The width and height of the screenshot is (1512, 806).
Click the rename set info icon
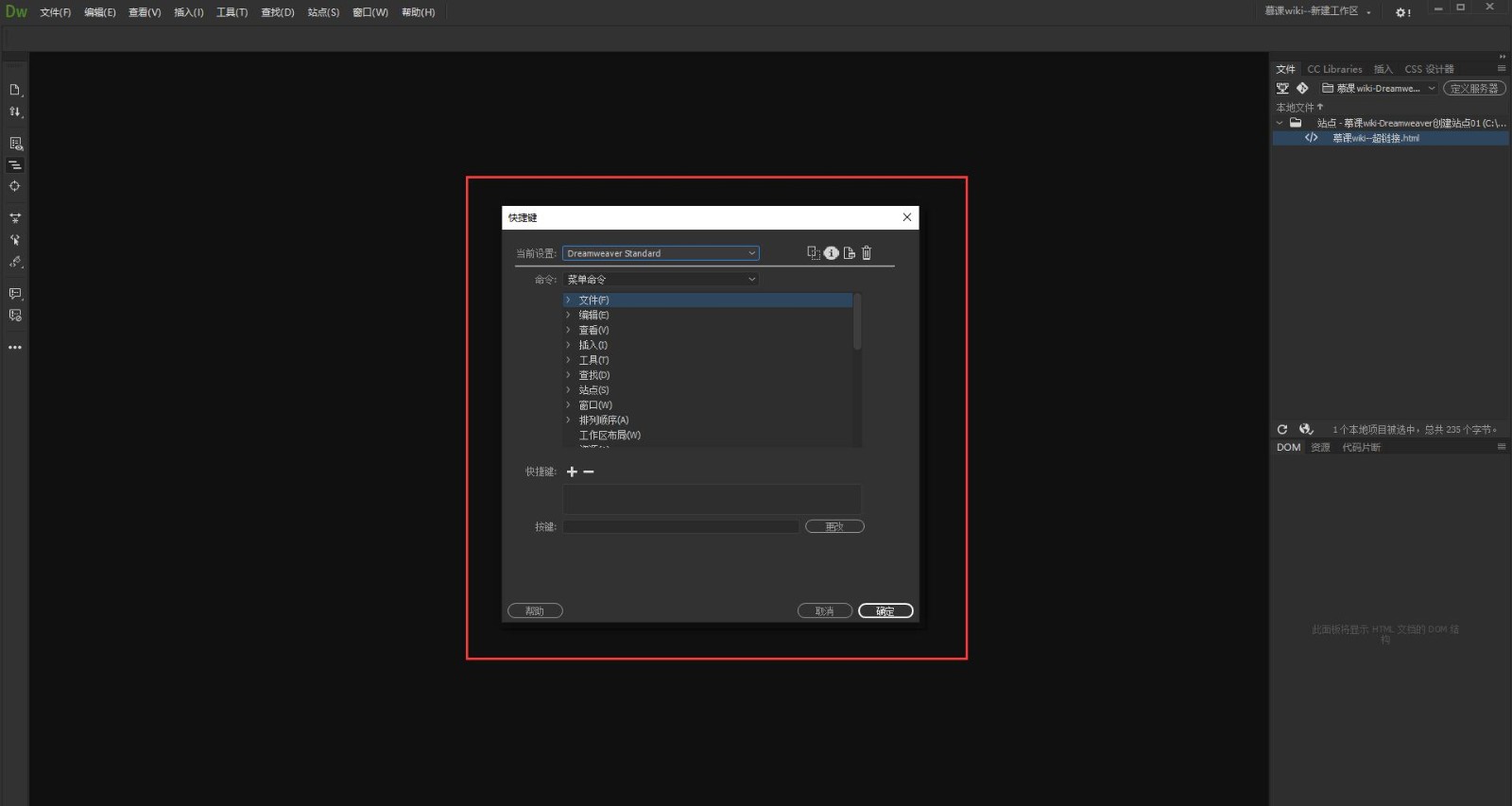tap(832, 253)
